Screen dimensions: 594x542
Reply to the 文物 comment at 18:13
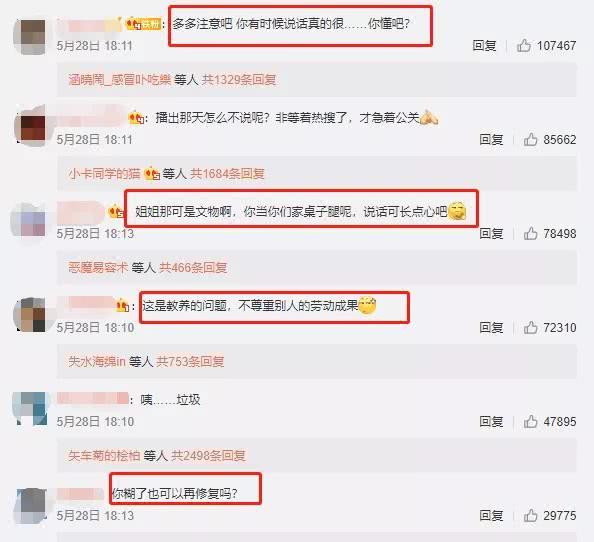[491, 233]
